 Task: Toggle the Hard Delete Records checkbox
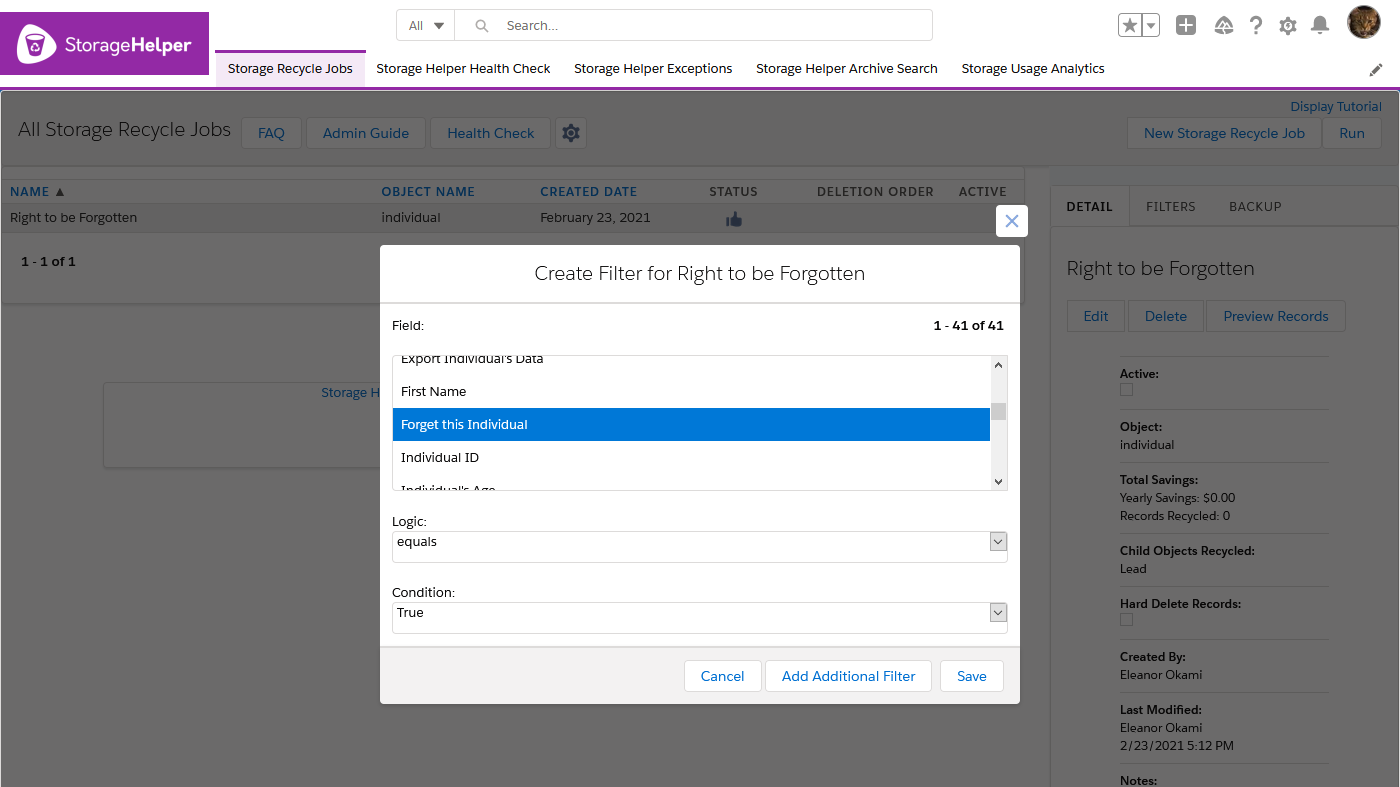(x=1127, y=620)
